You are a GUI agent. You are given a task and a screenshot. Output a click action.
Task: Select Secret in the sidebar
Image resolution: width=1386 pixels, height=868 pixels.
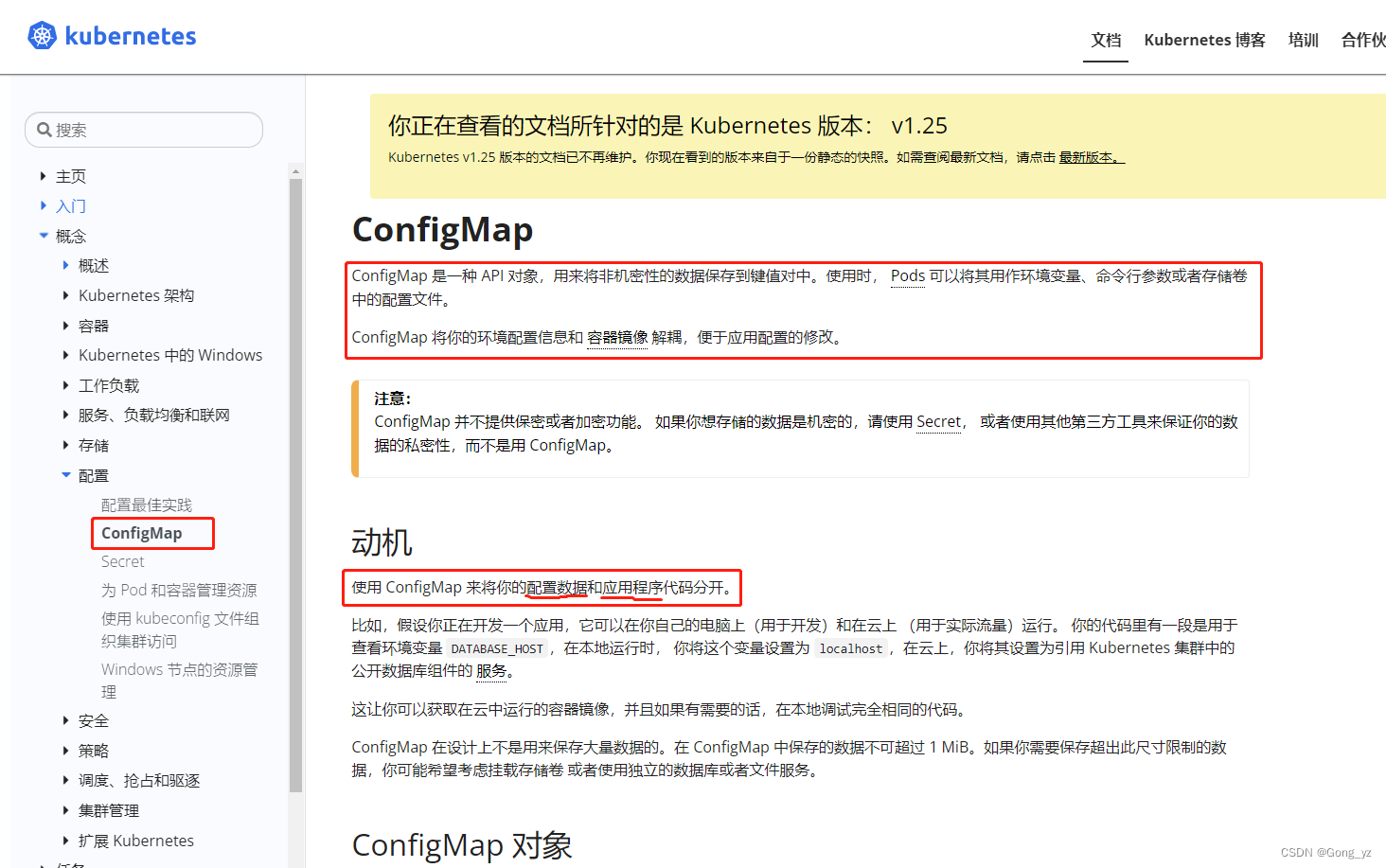[x=122, y=560]
